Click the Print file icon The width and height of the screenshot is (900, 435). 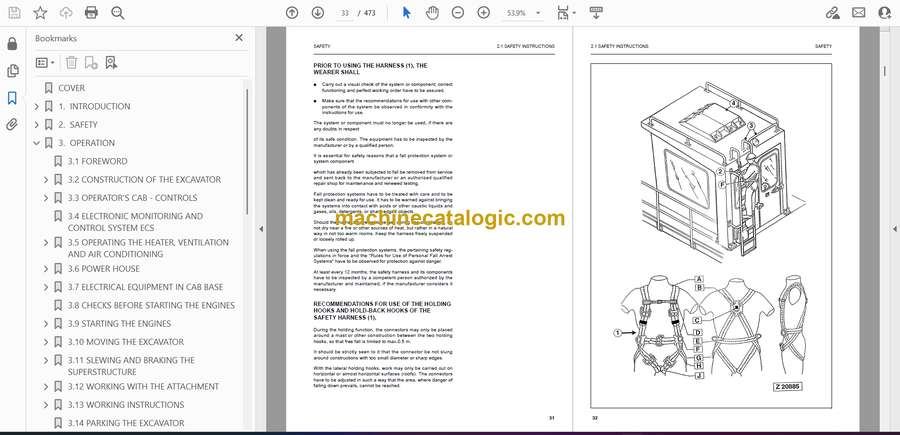(x=92, y=13)
